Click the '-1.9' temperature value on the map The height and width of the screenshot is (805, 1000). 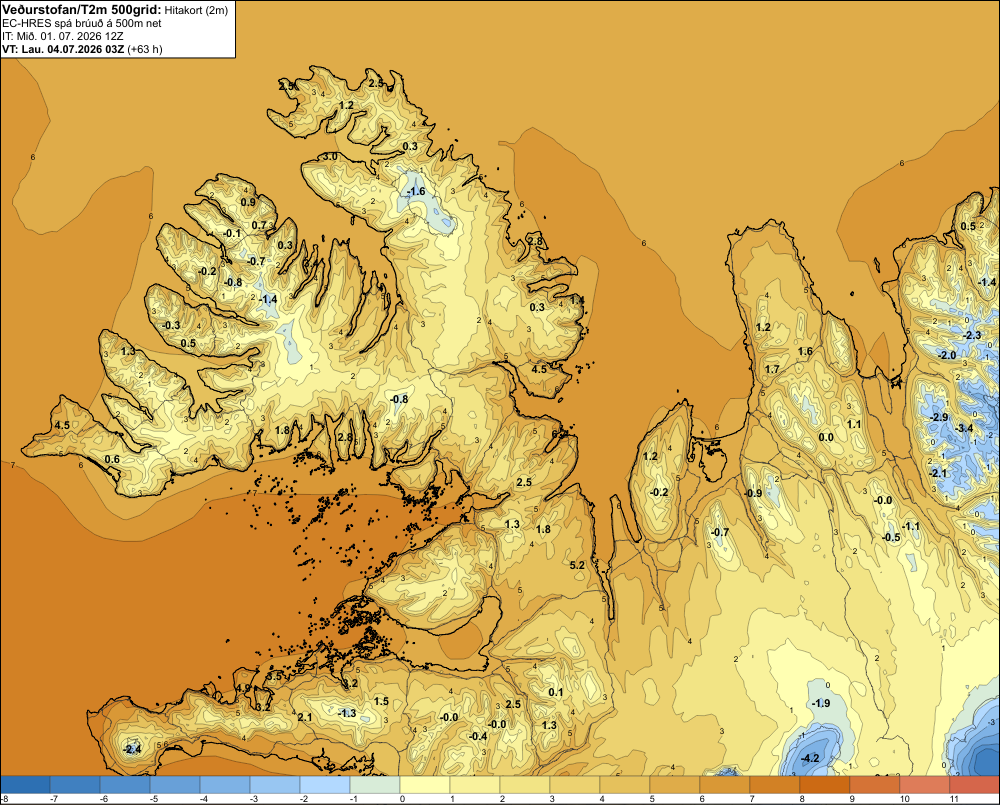point(821,703)
